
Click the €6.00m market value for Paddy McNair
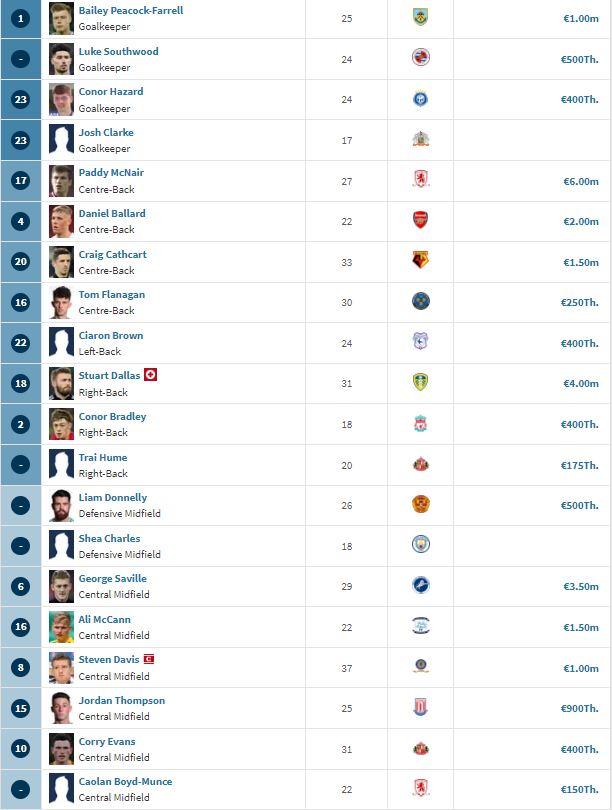click(x=580, y=182)
